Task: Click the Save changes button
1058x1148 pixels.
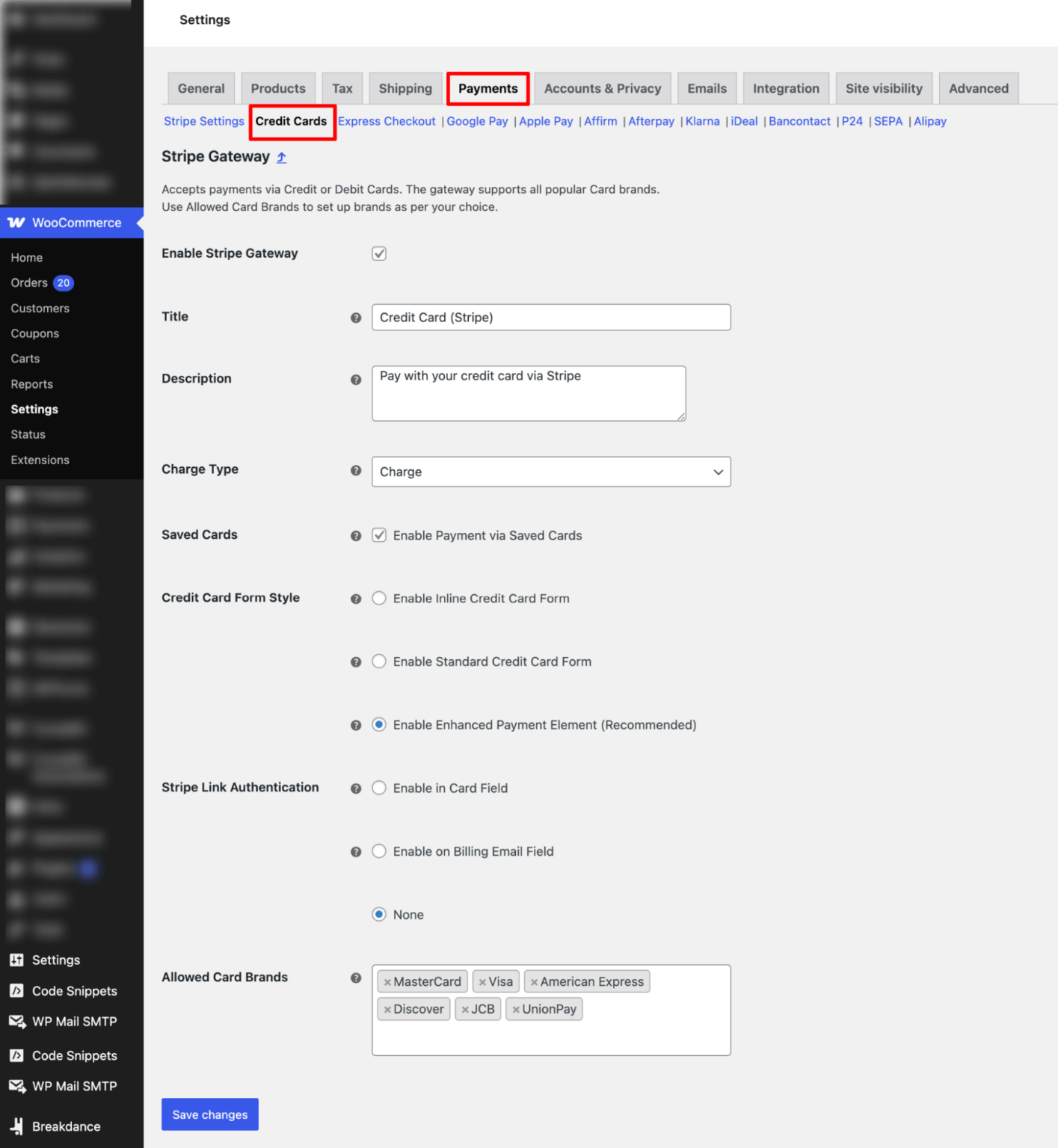Action: (209, 1114)
